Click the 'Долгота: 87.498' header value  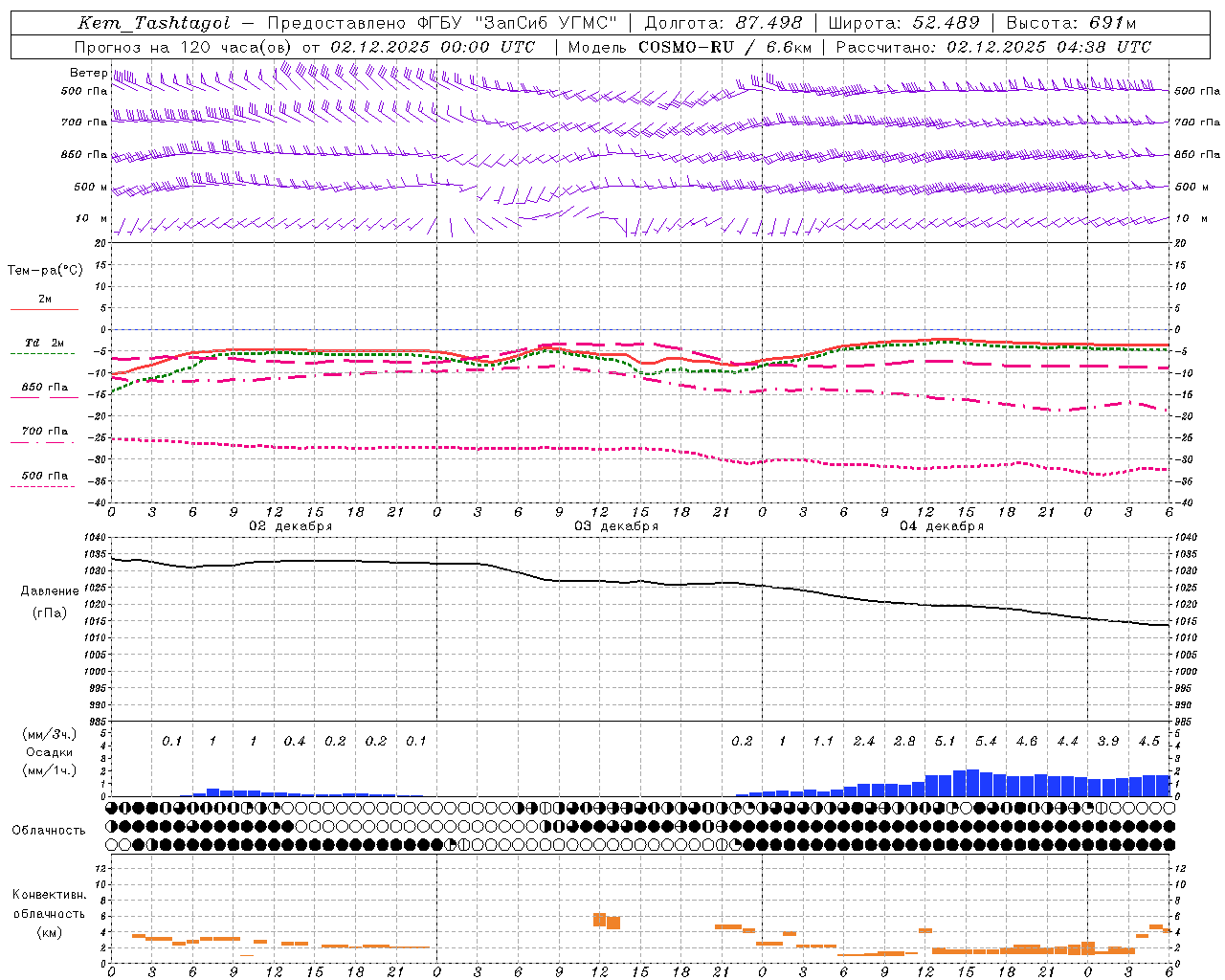click(x=723, y=23)
